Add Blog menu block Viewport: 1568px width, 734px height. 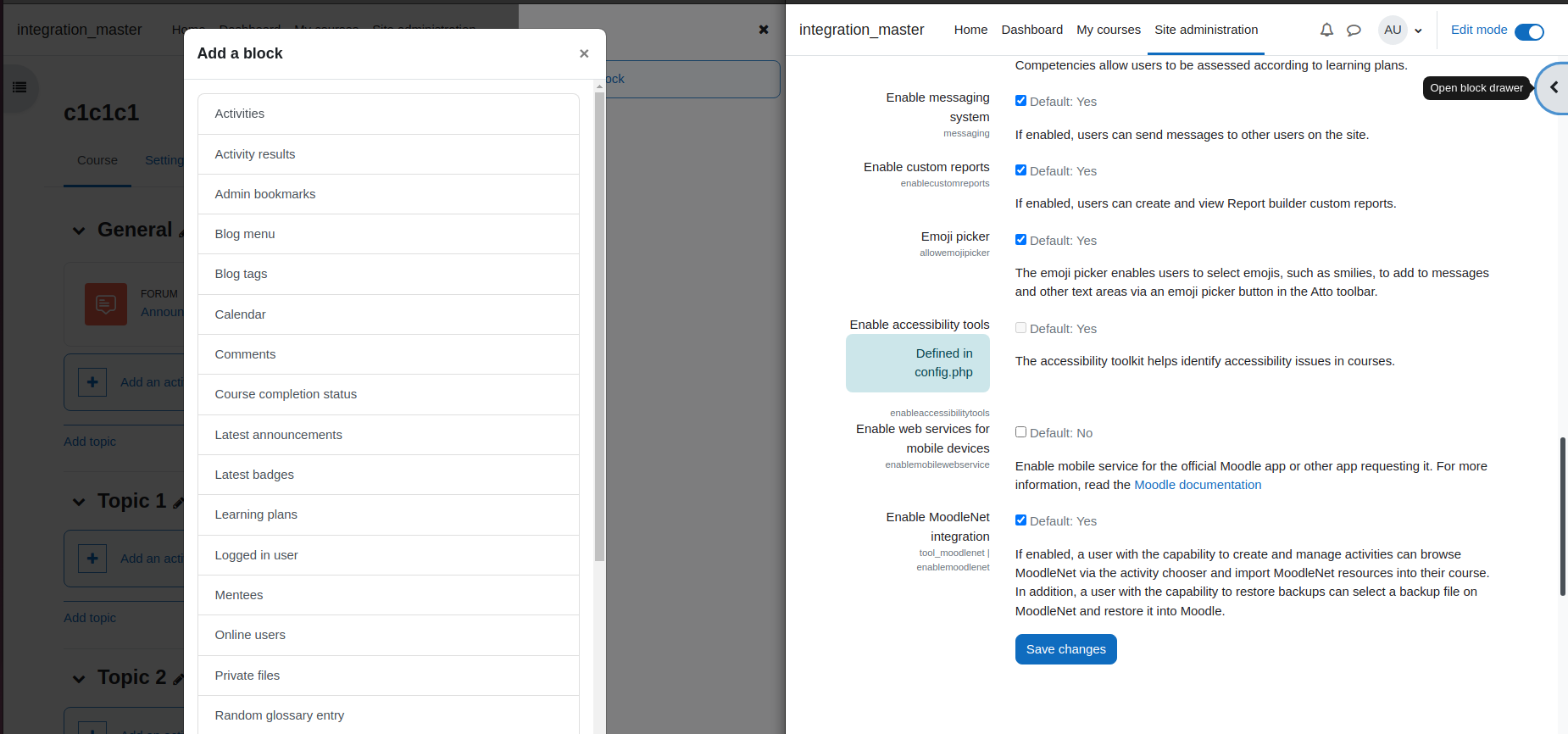388,234
